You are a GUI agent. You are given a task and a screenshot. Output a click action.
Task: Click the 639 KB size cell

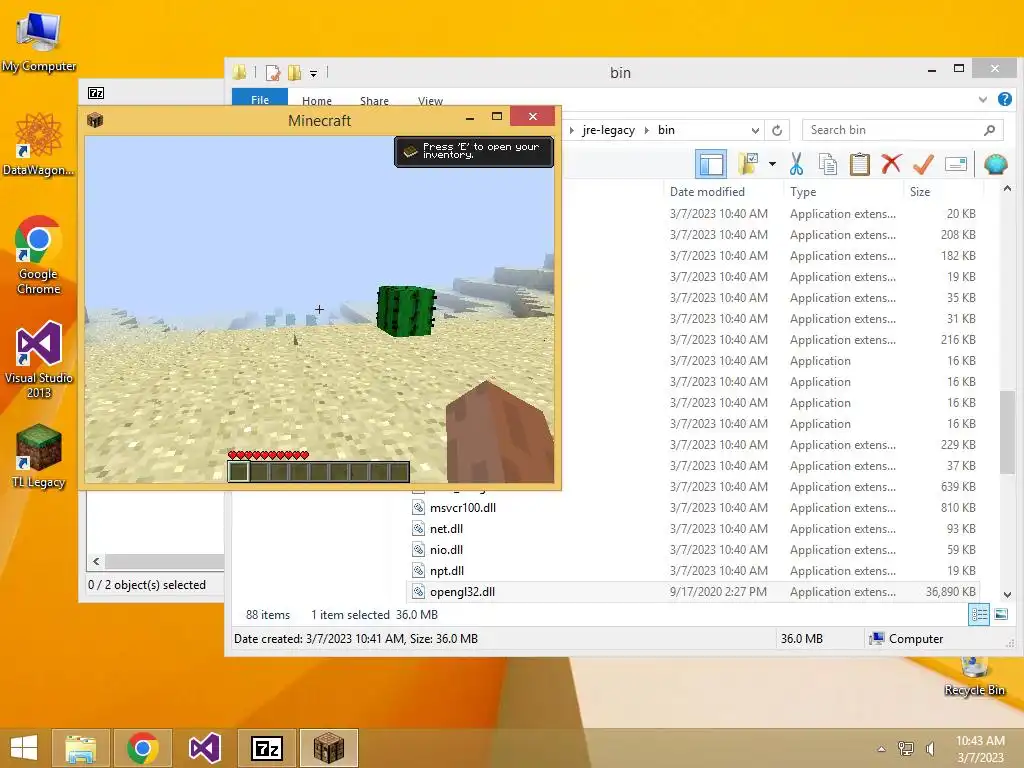[x=958, y=487]
